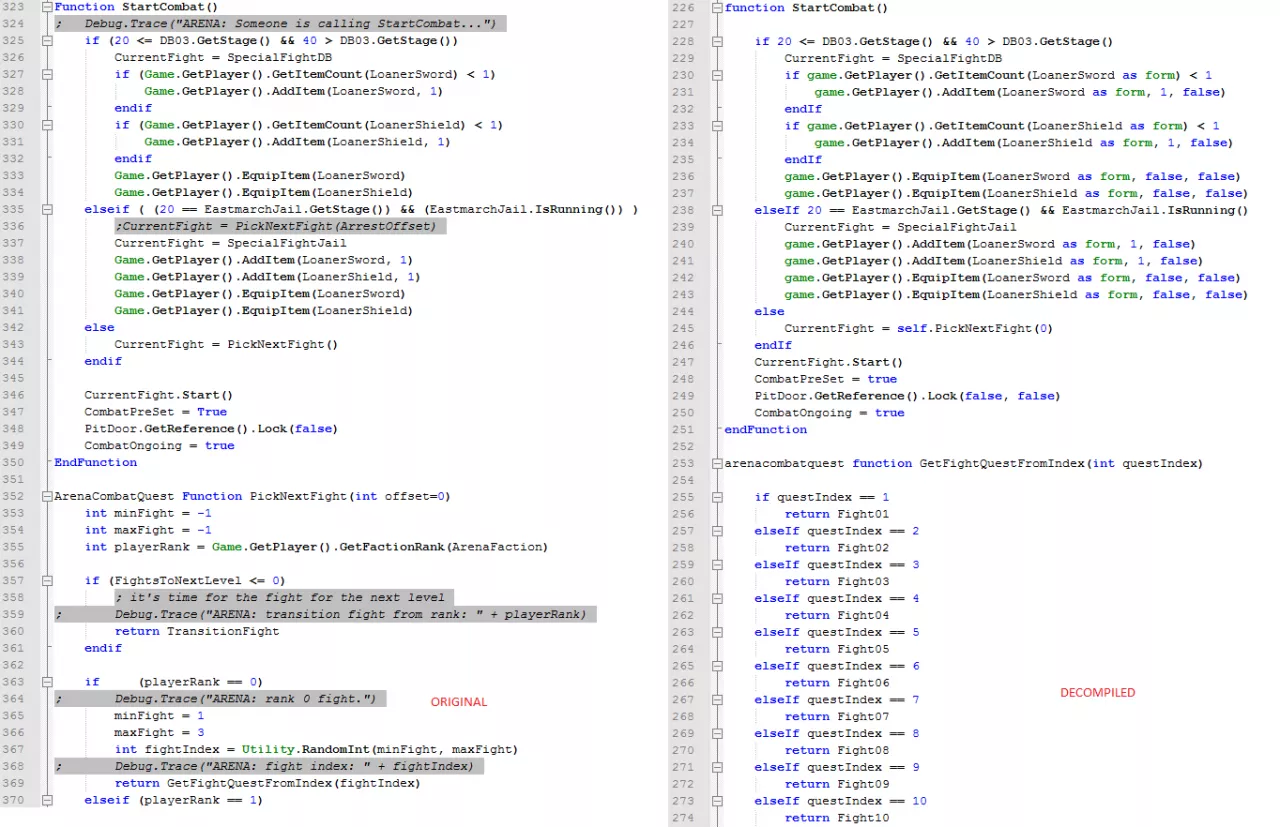The image size is (1280, 827).
Task: Fold the FightsToNextLevel if block, line 357
Action: 46,580
